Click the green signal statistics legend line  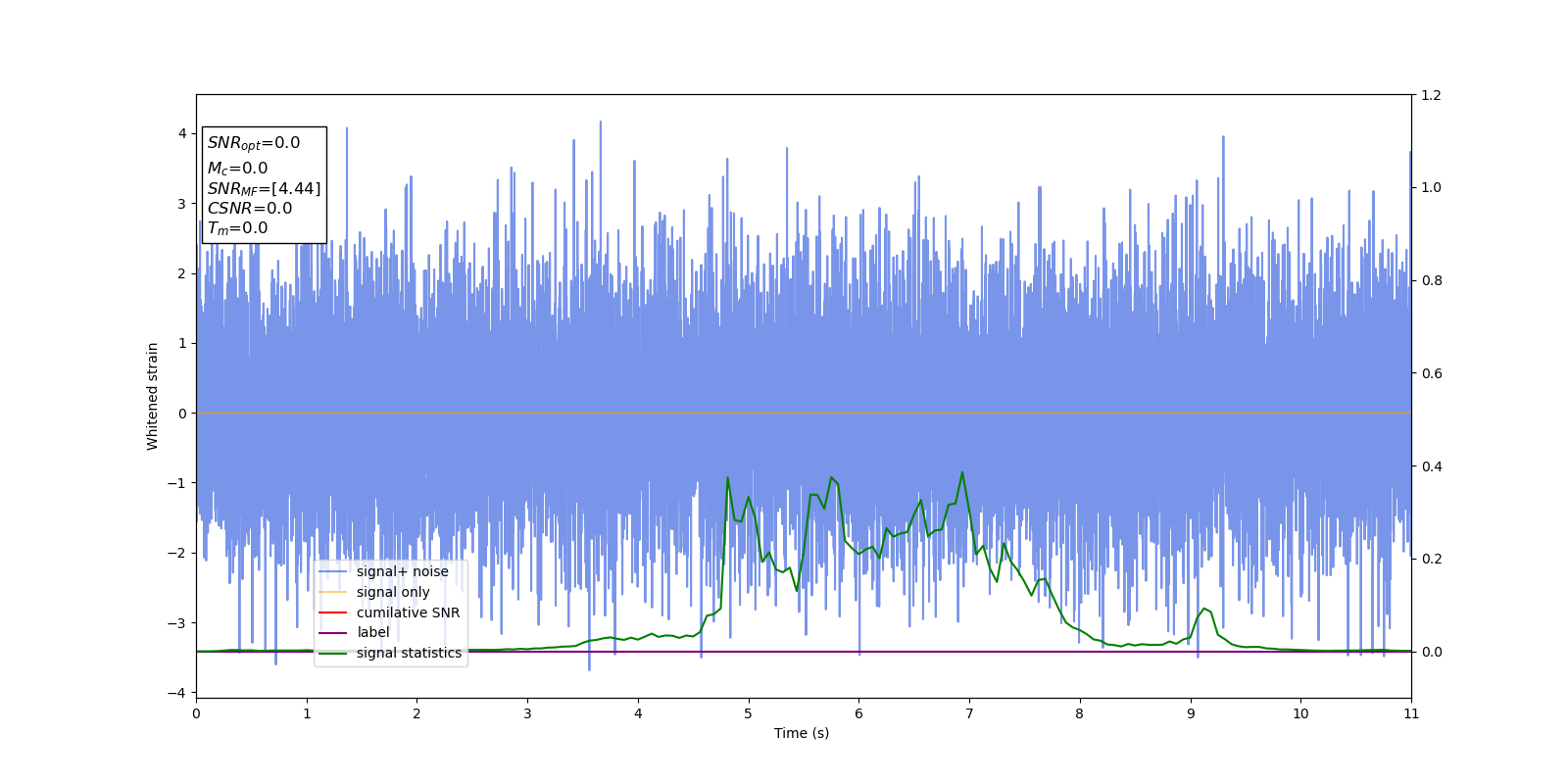click(333, 653)
